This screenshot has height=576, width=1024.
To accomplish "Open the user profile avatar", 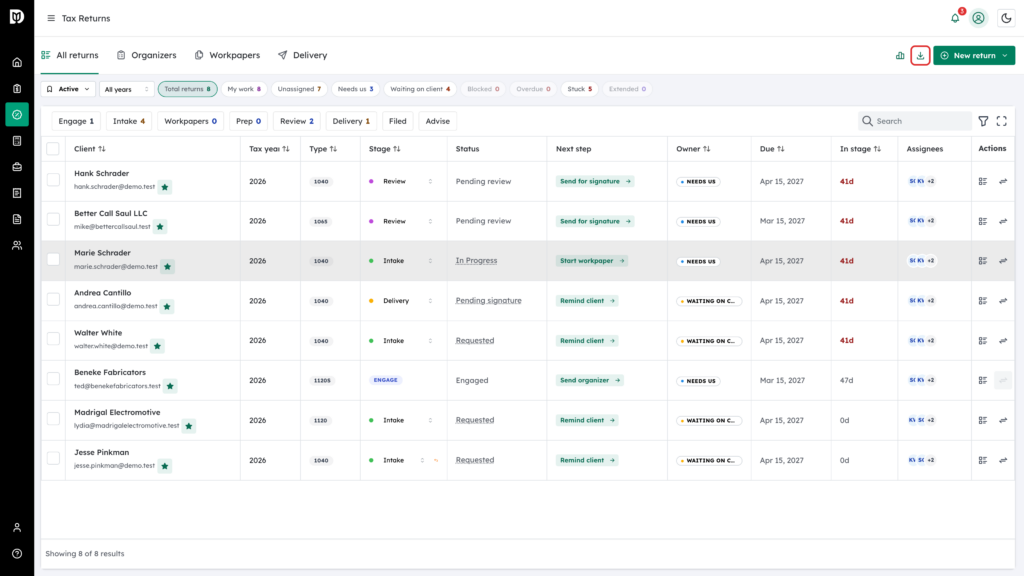I will click(978, 18).
